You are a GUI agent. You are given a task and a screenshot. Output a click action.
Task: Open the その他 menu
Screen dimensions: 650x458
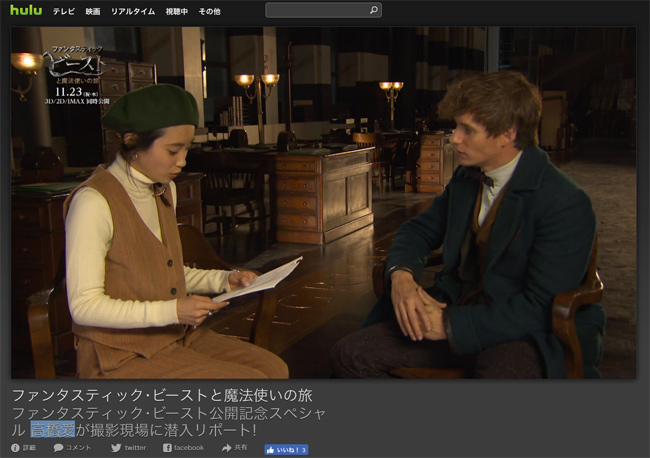[x=209, y=12]
